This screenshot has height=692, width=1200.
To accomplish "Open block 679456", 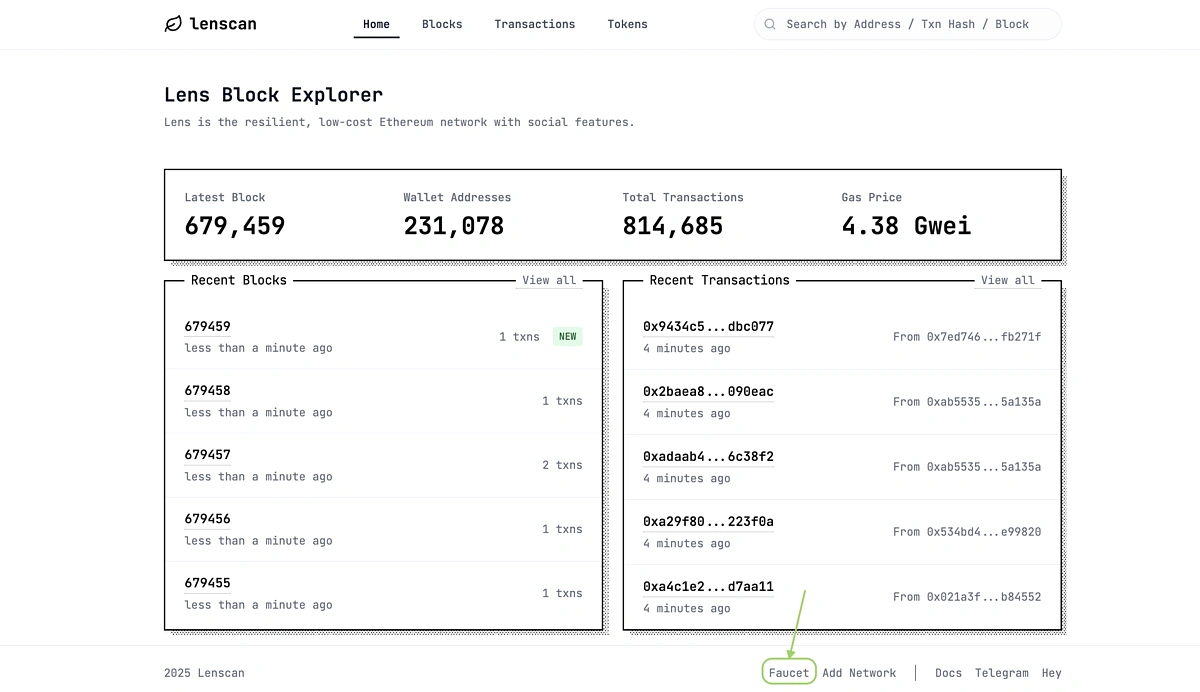I will pyautogui.click(x=207, y=519).
